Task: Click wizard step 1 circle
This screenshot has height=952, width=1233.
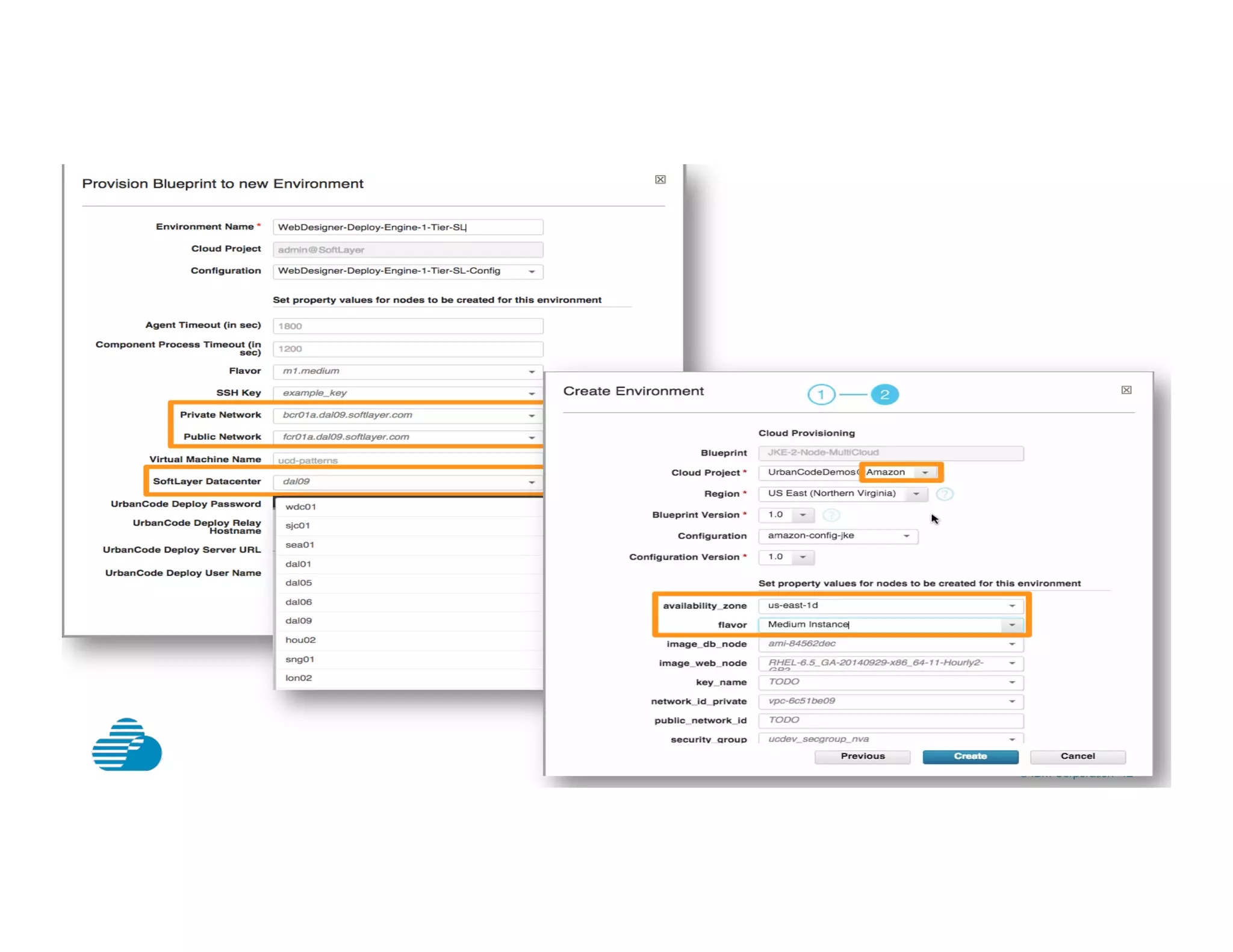Action: (821, 395)
